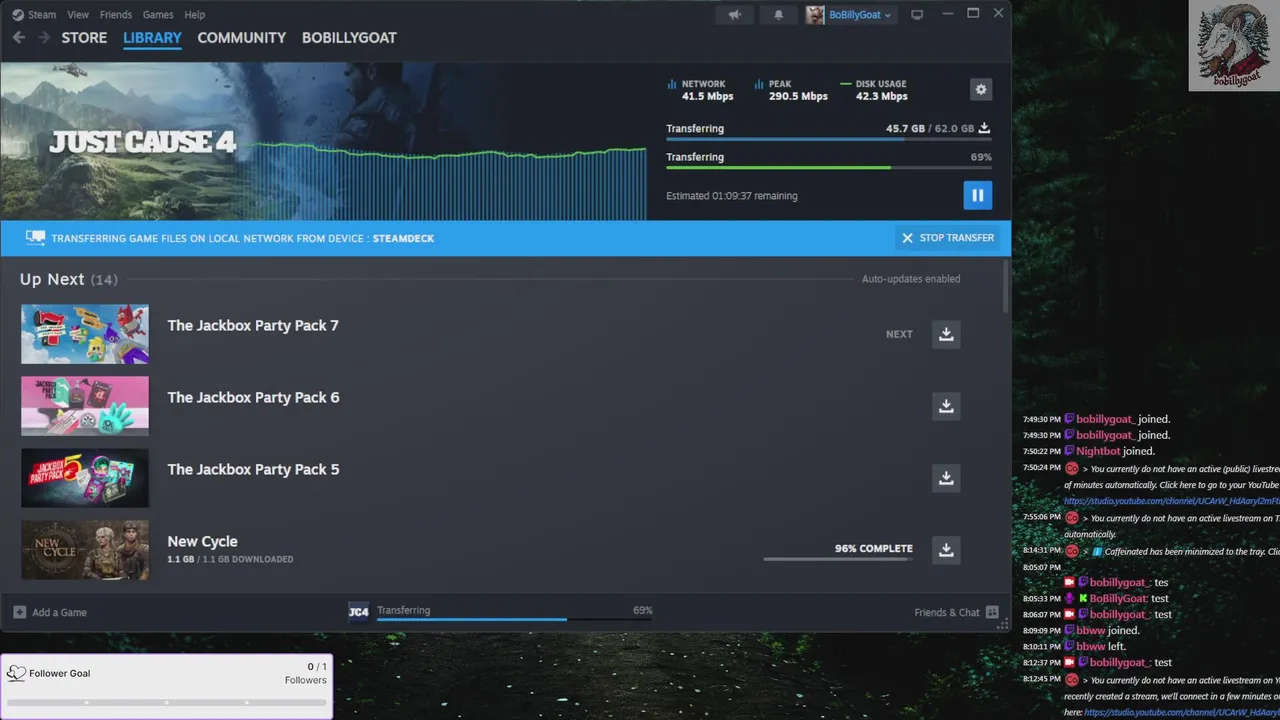The height and width of the screenshot is (720, 1280).
Task: Open the Help menu
Action: [195, 14]
